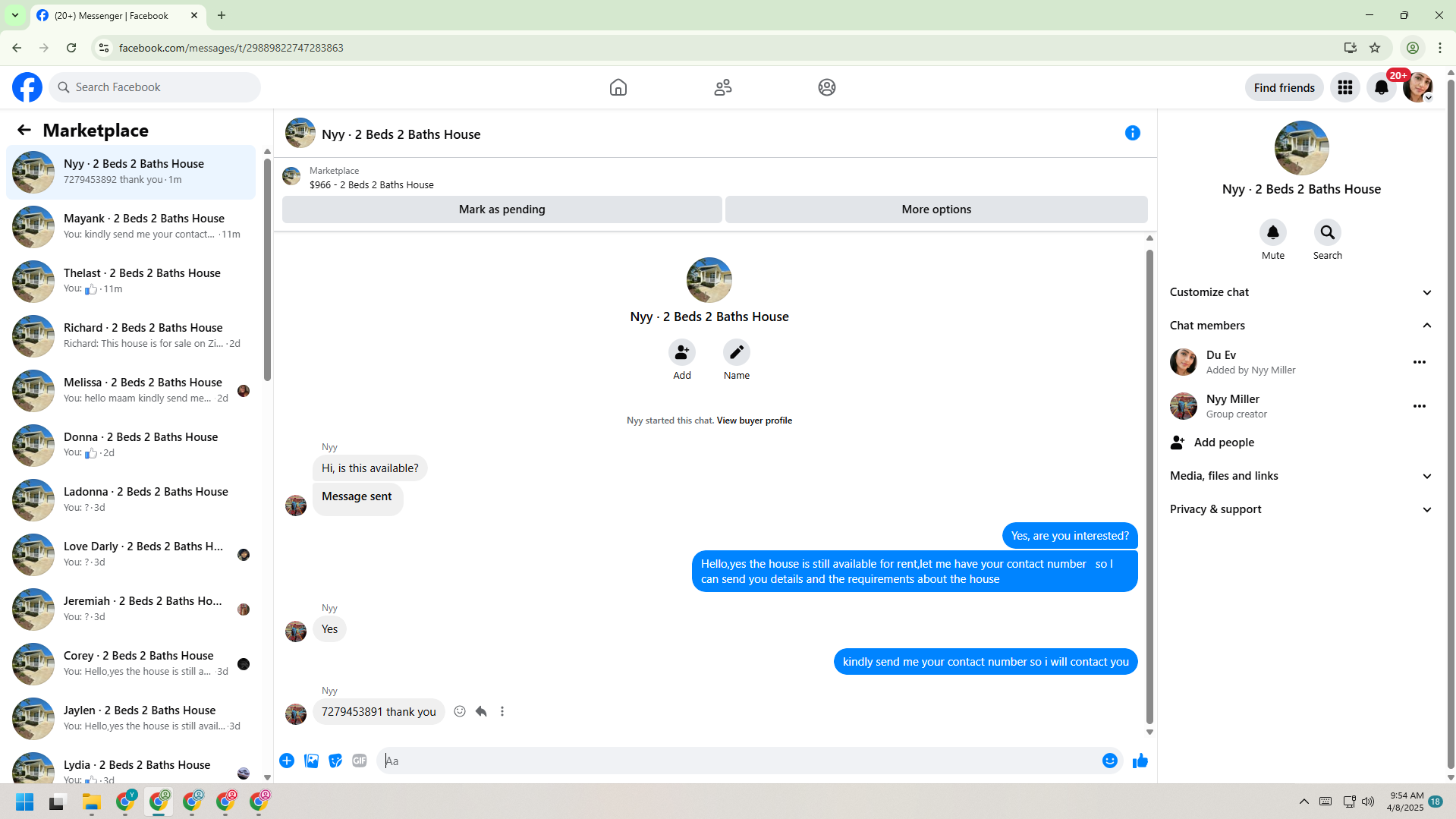Collapse Chat members section
The width and height of the screenshot is (1456, 819).
1302,326
